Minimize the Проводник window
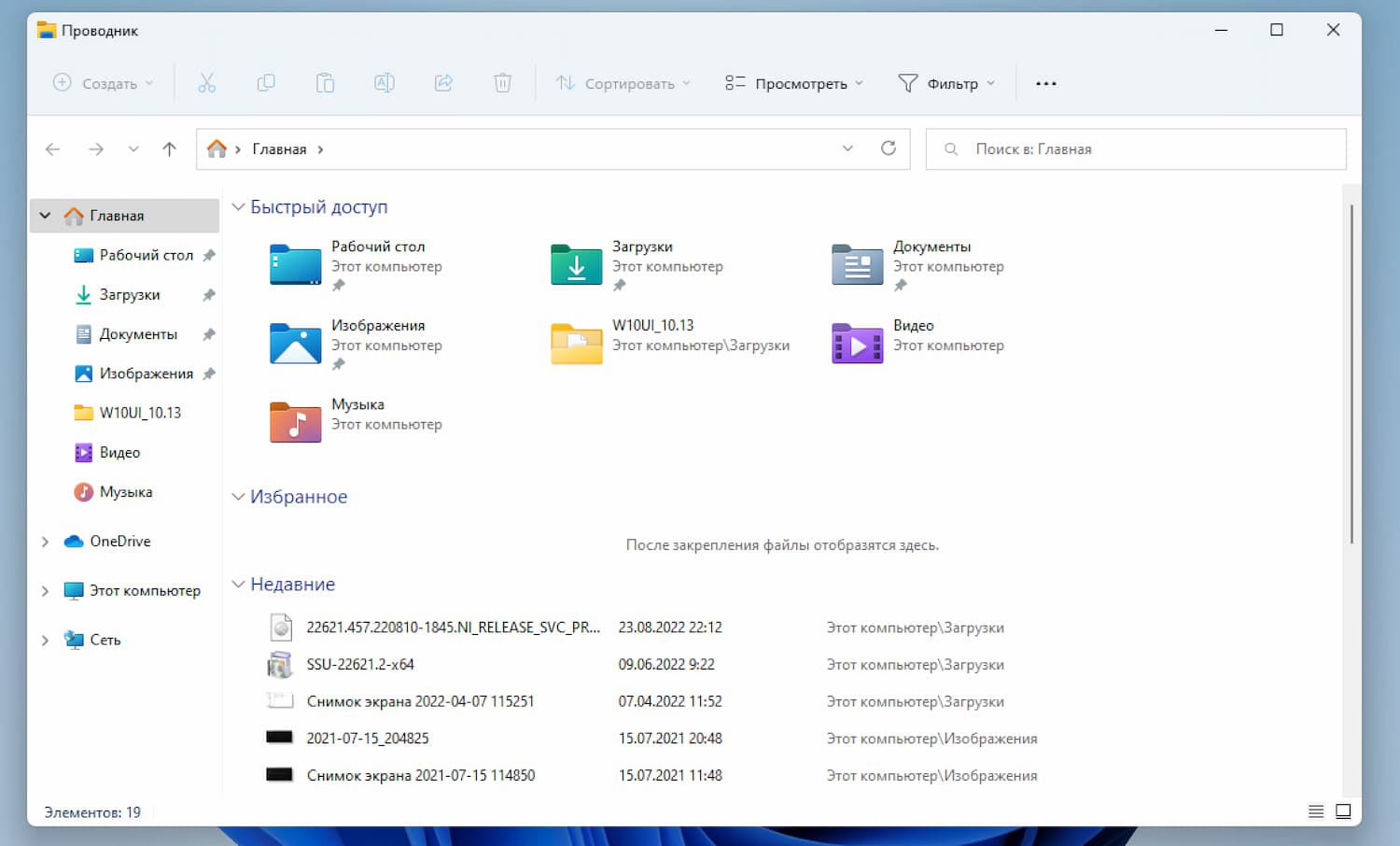The width and height of the screenshot is (1400, 846). point(1221,30)
